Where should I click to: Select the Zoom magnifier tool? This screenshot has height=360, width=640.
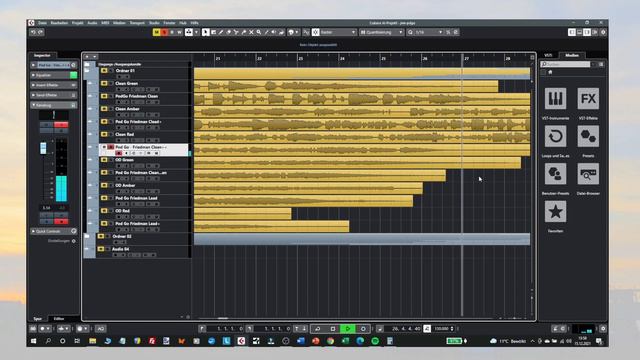pos(259,32)
